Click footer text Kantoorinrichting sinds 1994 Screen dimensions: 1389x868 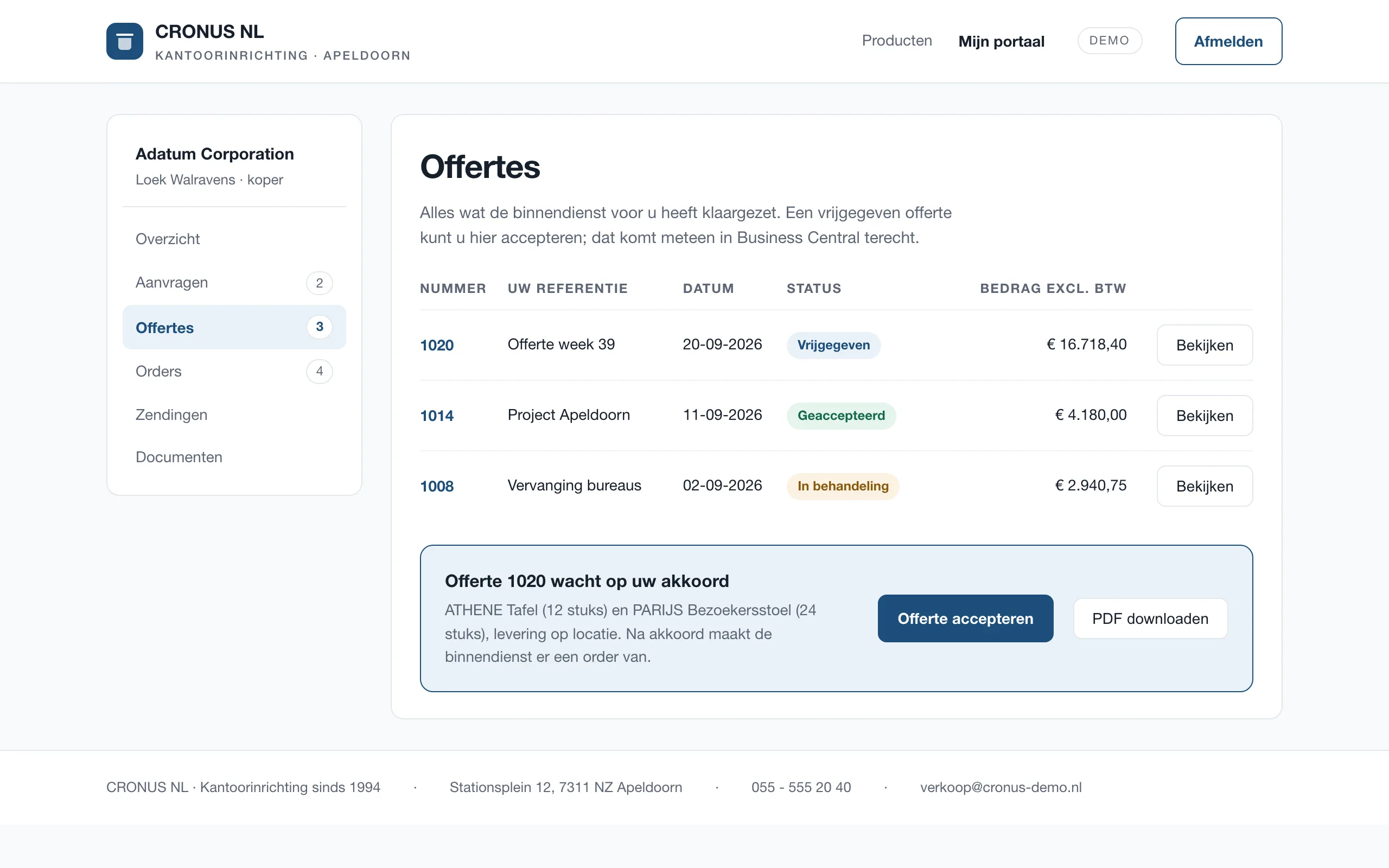(x=290, y=787)
